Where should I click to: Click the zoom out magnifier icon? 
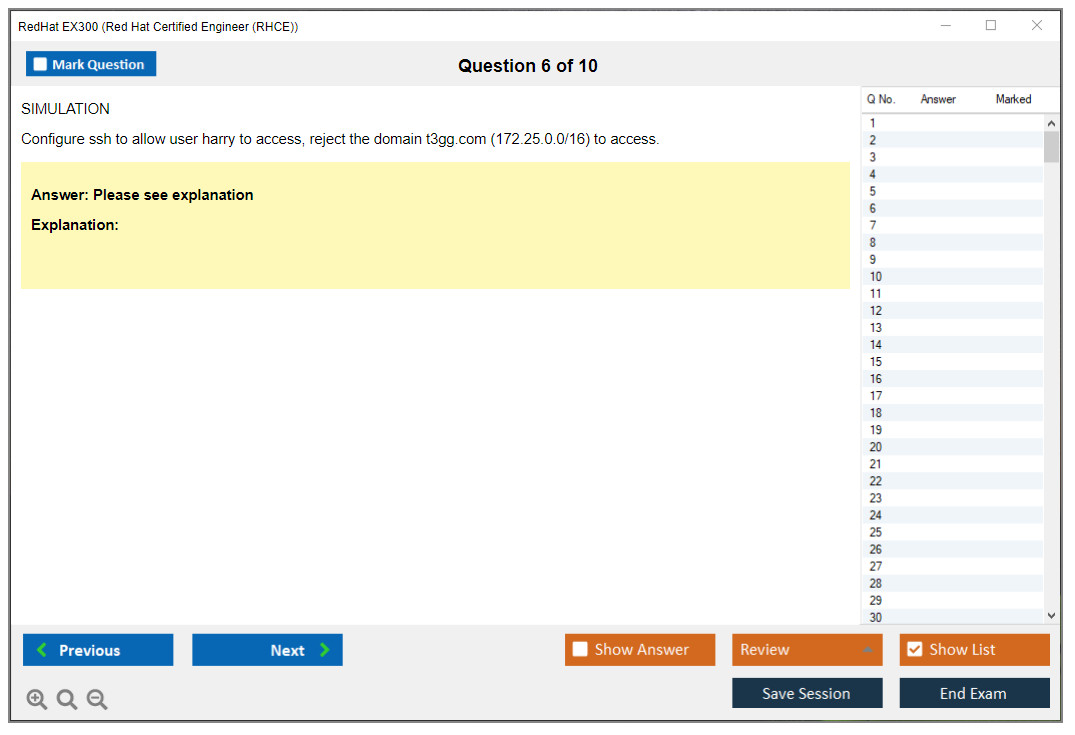click(97, 700)
